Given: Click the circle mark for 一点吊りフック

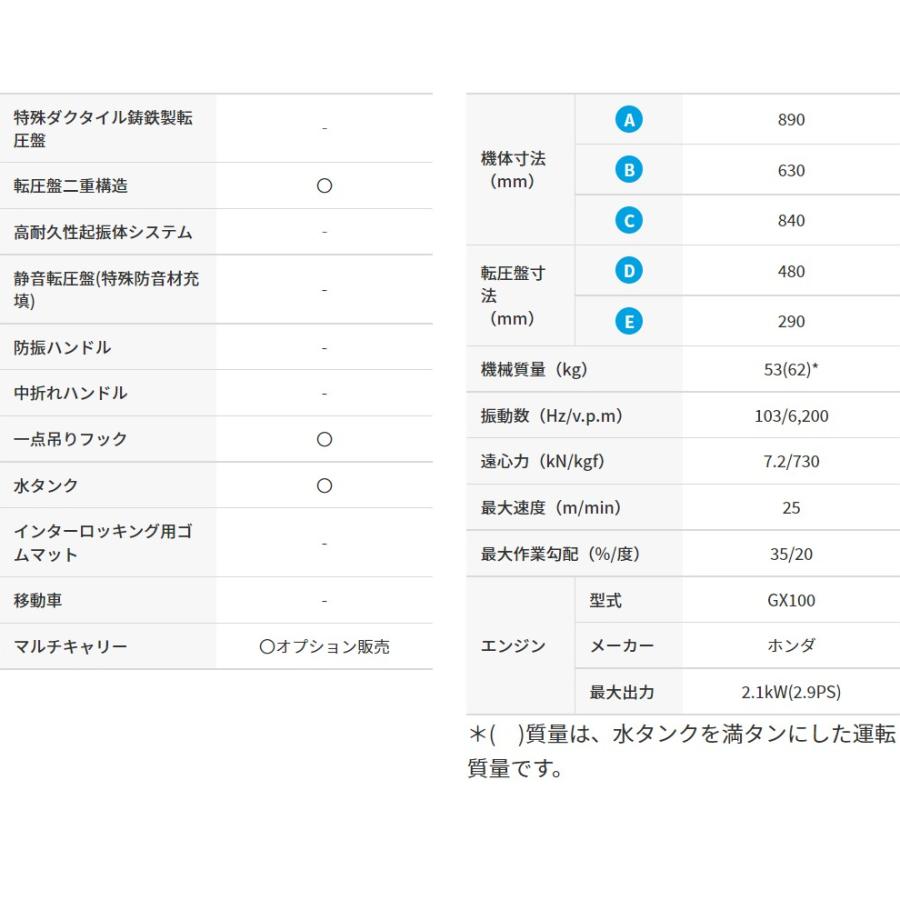Looking at the screenshot, I should (324, 439).
